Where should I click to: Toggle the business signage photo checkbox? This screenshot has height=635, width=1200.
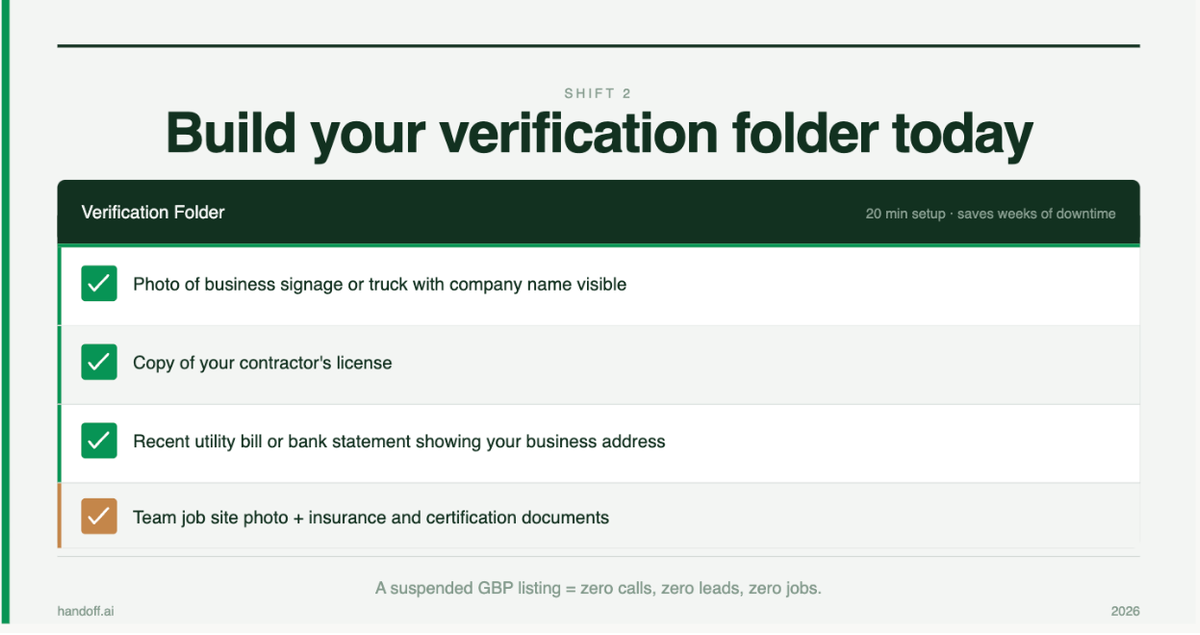coord(99,284)
